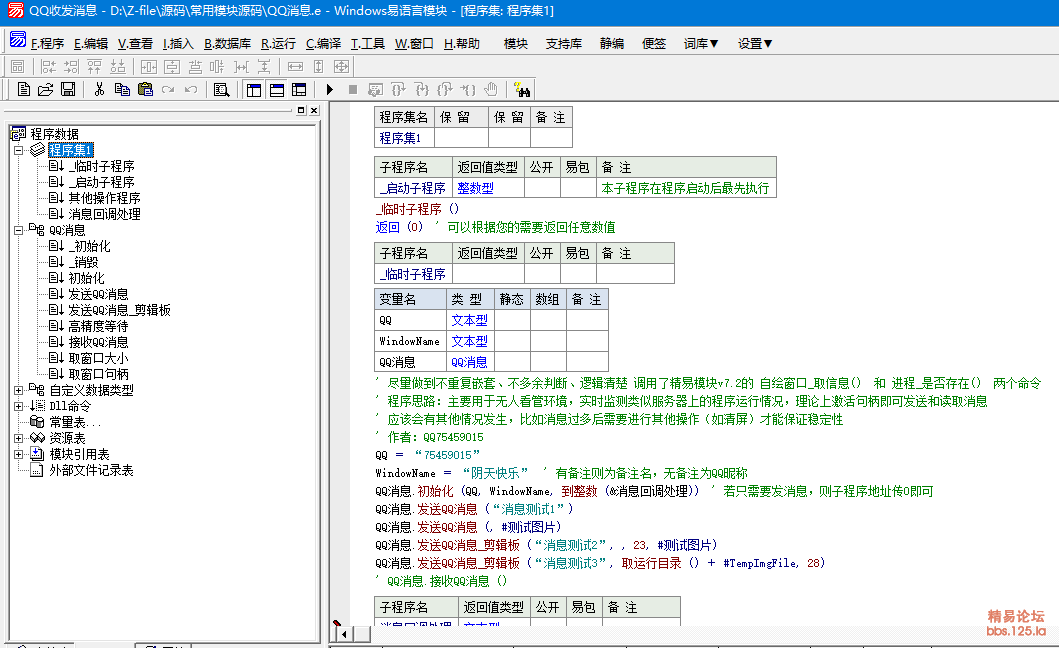Run the program with the play icon
Image resolution: width=1059 pixels, height=648 pixels.
pos(330,89)
